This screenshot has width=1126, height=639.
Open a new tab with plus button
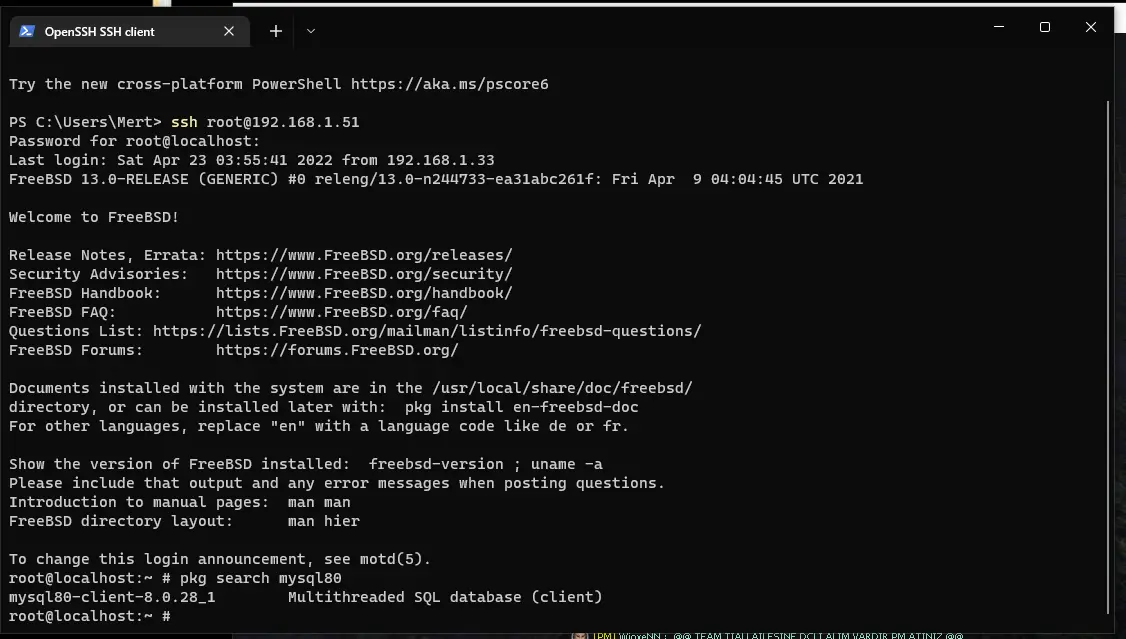tap(276, 31)
